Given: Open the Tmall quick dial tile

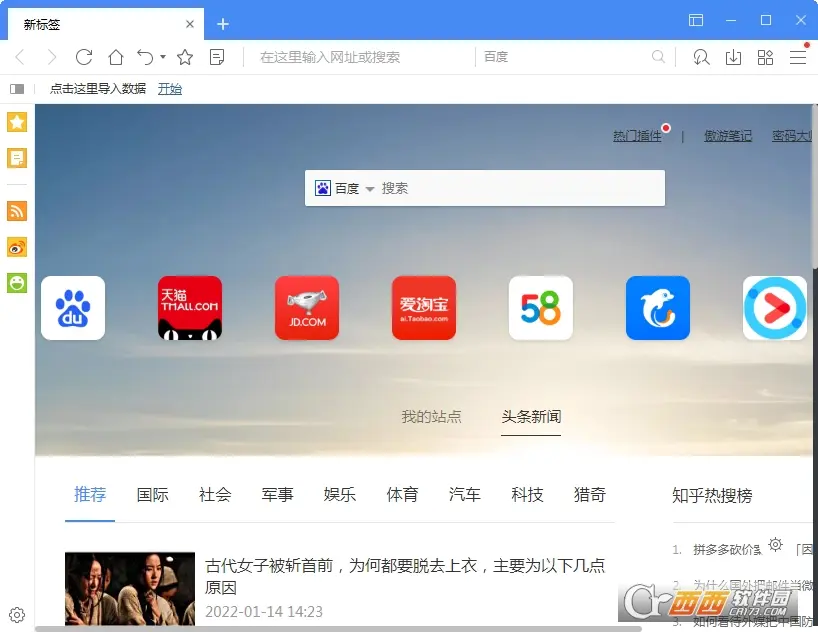Looking at the screenshot, I should pyautogui.click(x=190, y=308).
